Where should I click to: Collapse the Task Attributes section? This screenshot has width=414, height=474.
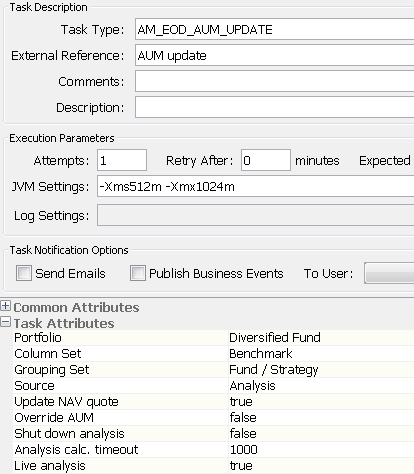pyautogui.click(x=6, y=322)
